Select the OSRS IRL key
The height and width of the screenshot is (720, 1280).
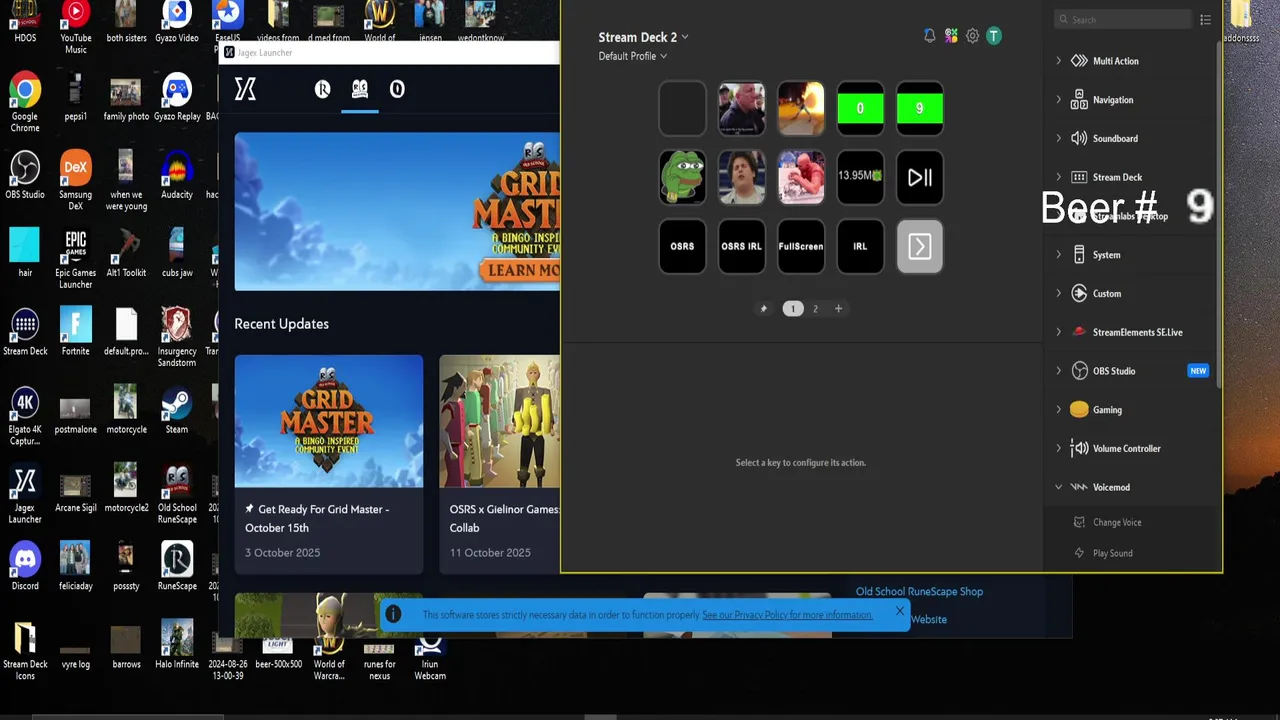click(x=741, y=246)
